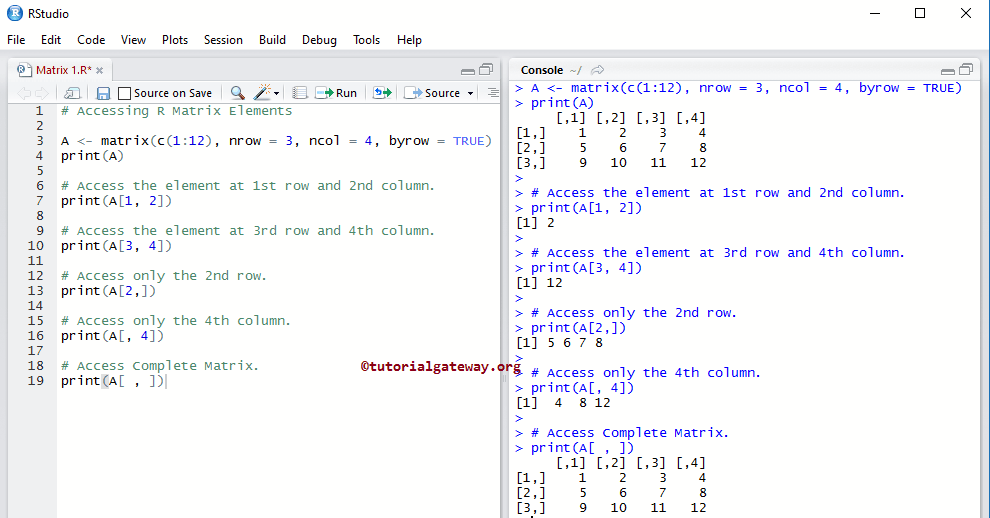Minimize the Console pane
Screen dimensions: 990x518
[x=948, y=71]
